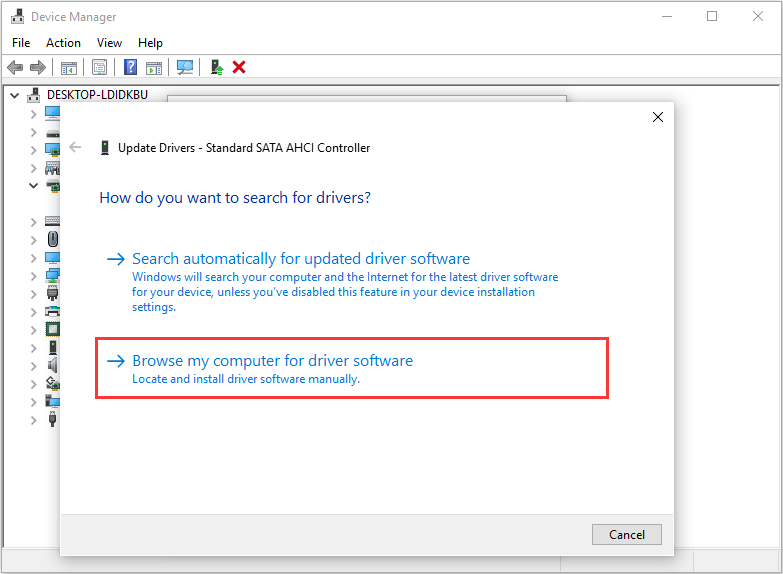Expand the chevron beside the printer icon
The width and height of the screenshot is (783, 574).
(33, 312)
